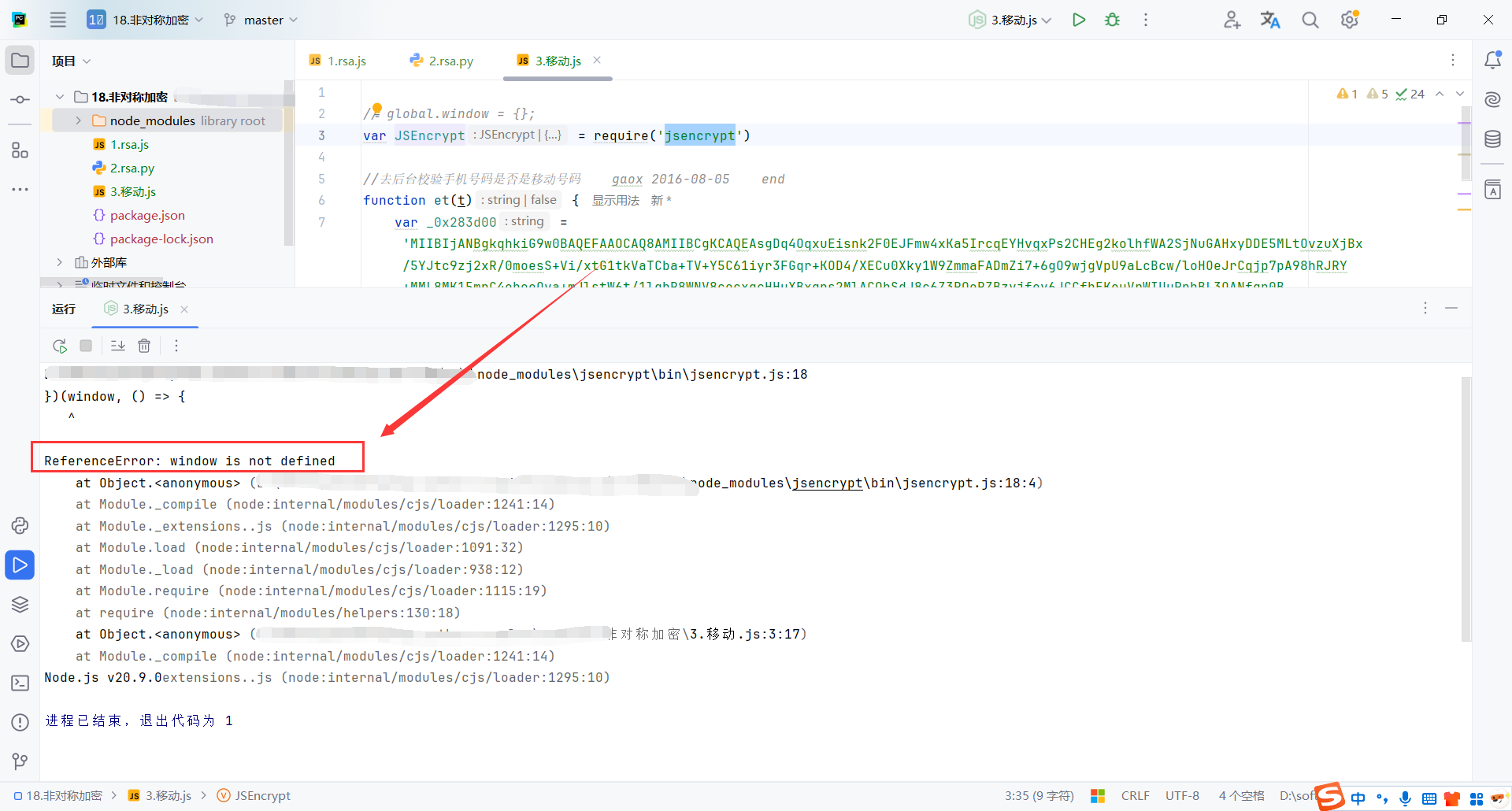Change the UTF-8 file encoding
Image resolution: width=1512 pixels, height=811 pixels.
(1182, 796)
